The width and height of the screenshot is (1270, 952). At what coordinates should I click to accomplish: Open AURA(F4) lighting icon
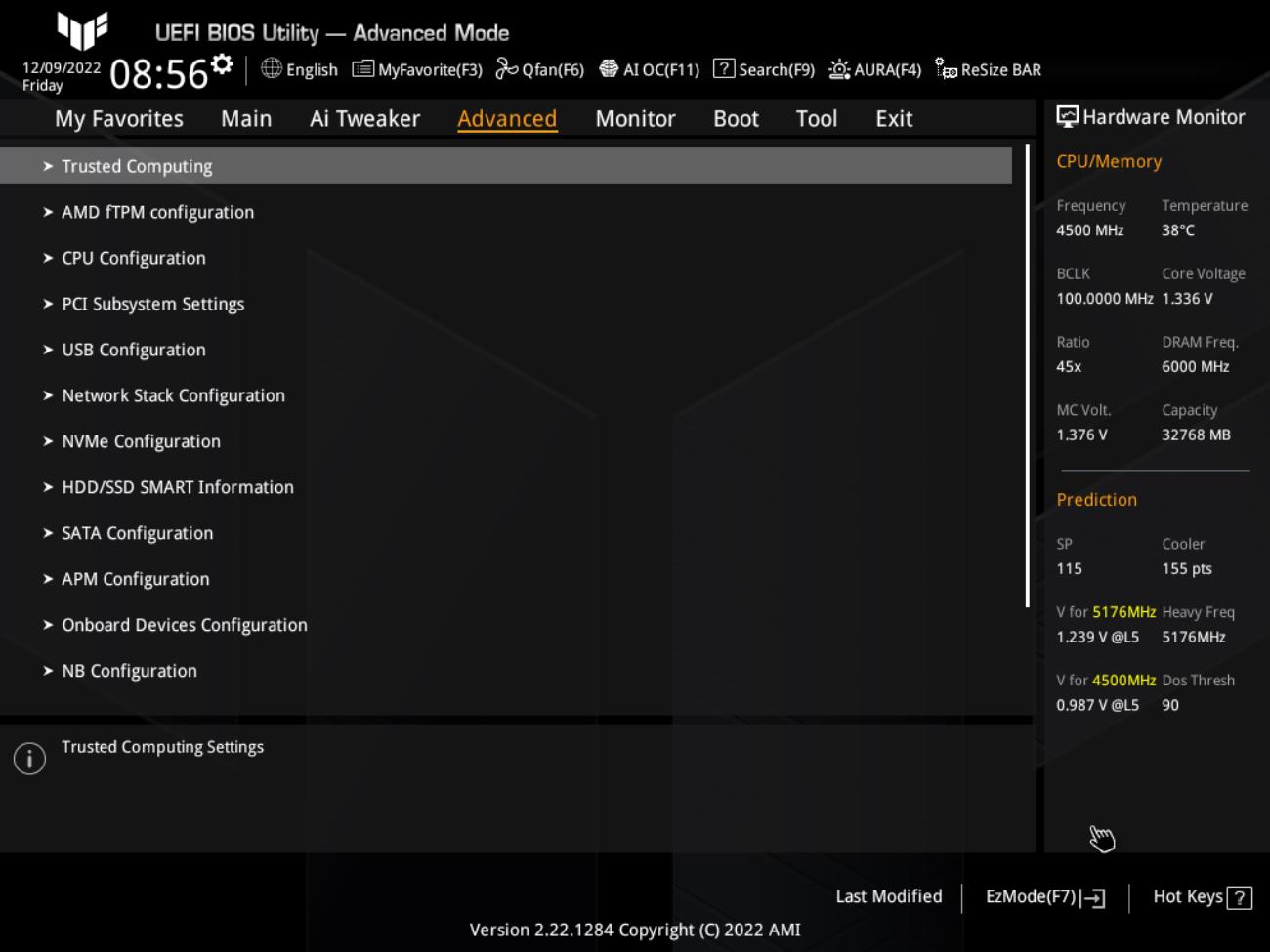coord(839,68)
